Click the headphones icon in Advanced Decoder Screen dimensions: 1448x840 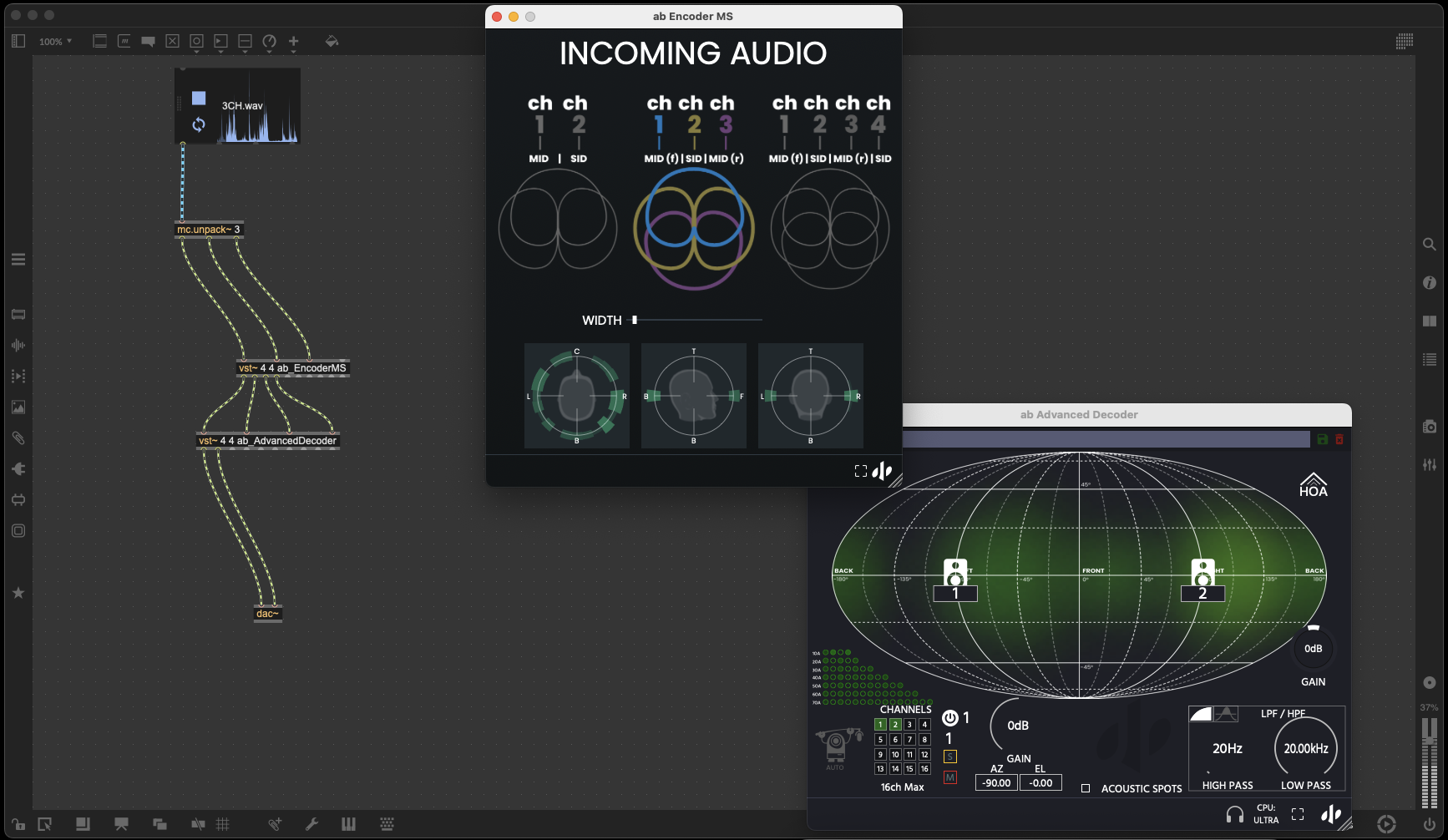(x=1234, y=814)
